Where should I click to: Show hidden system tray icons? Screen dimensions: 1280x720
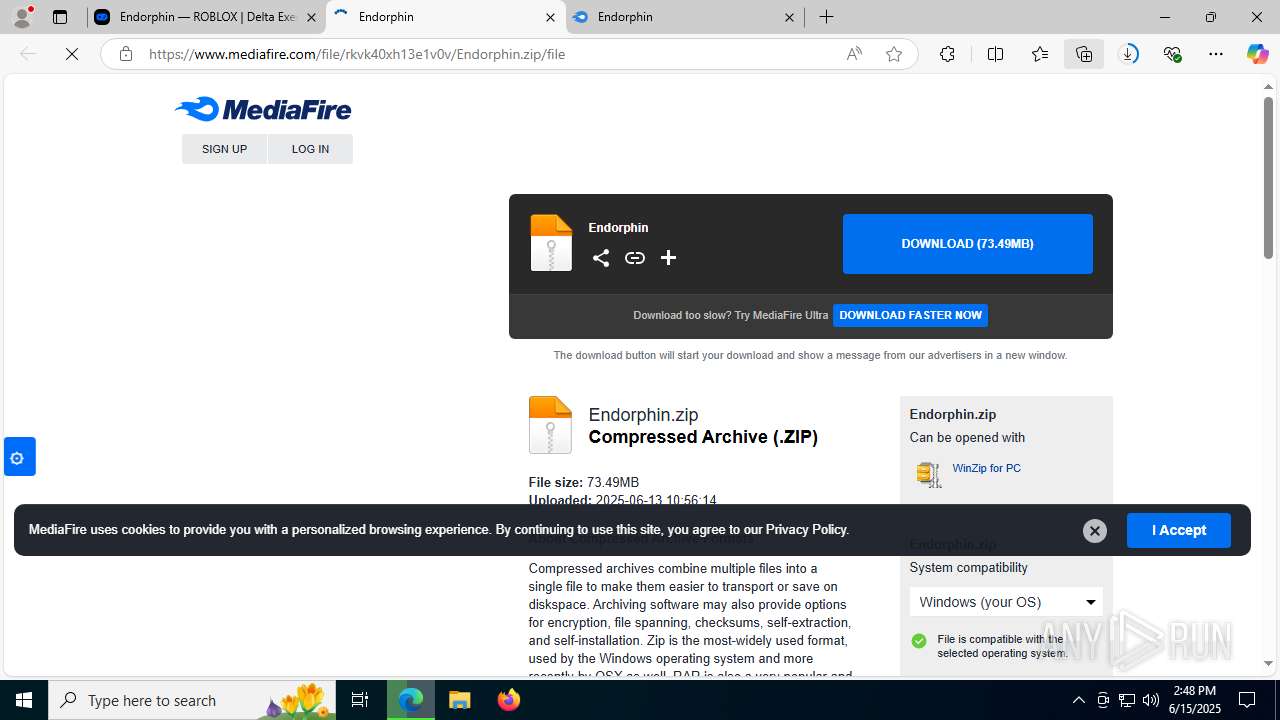point(1078,700)
